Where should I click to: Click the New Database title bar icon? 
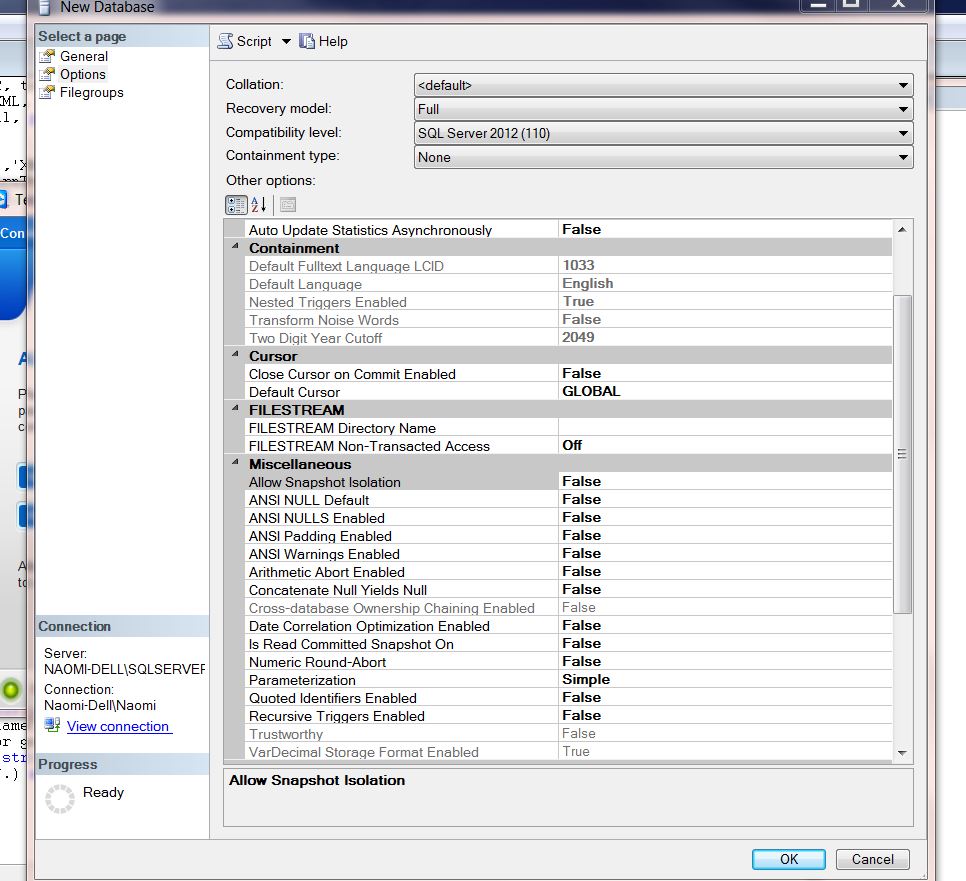45,7
